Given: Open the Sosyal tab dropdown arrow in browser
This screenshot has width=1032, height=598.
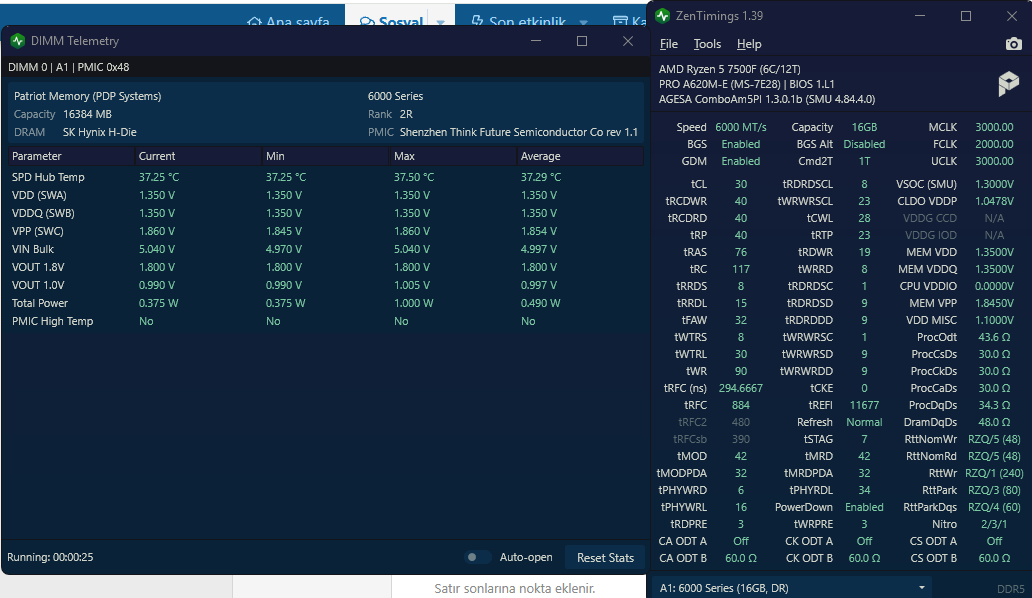Looking at the screenshot, I should coord(440,22).
